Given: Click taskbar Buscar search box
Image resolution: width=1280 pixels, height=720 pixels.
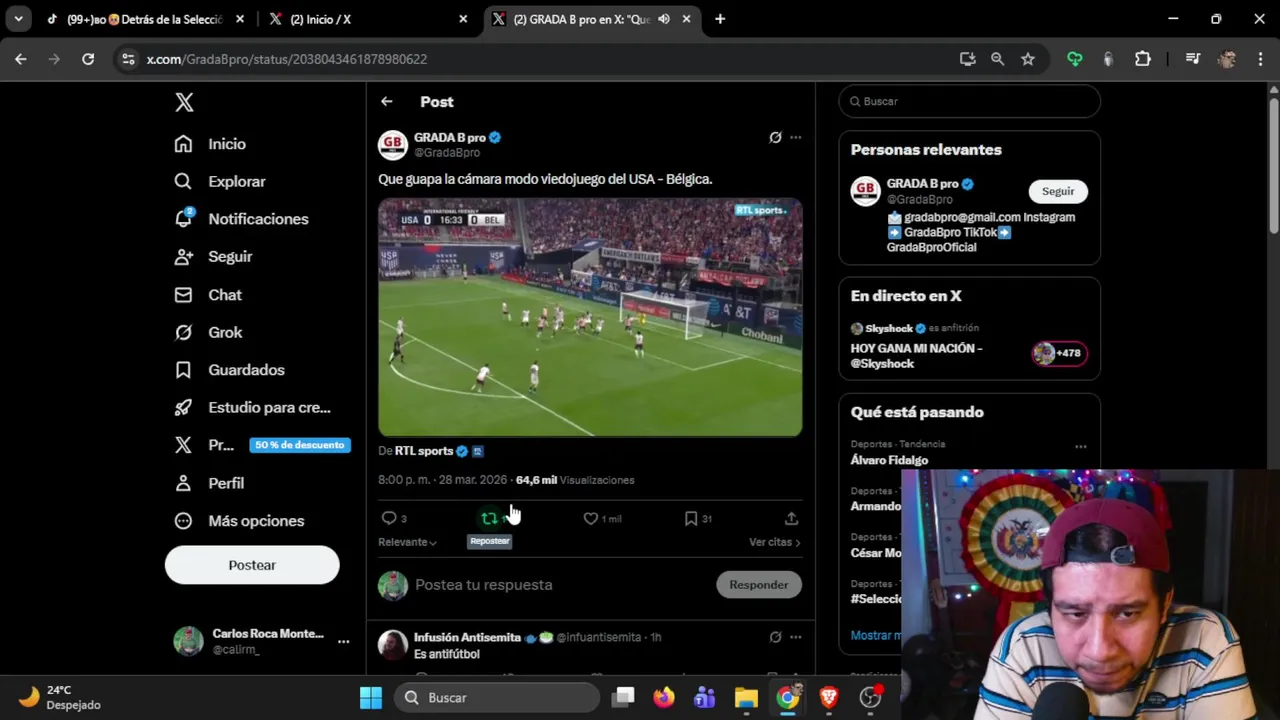Looking at the screenshot, I should click(x=497, y=697).
